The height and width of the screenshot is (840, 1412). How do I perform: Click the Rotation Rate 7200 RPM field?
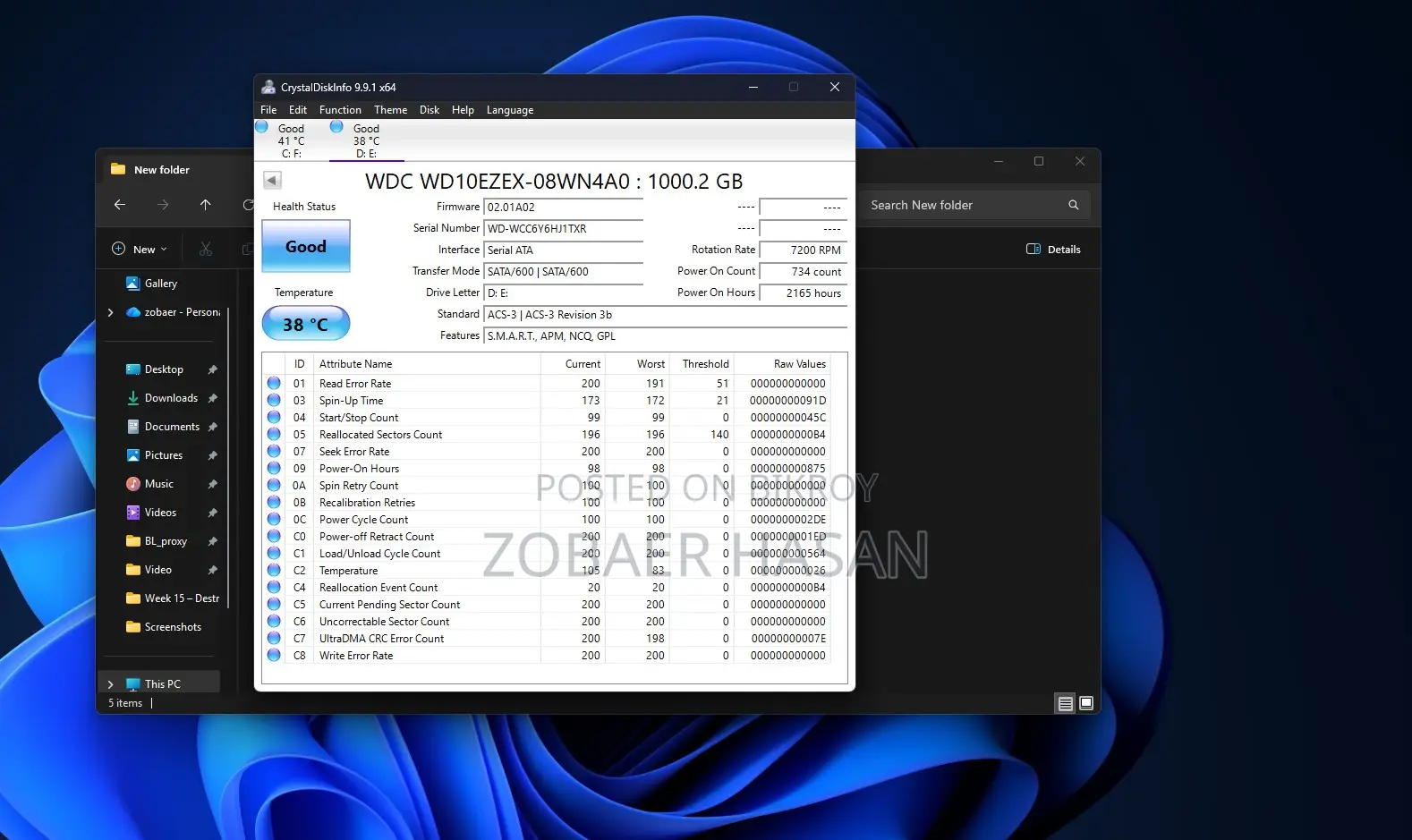pos(803,250)
